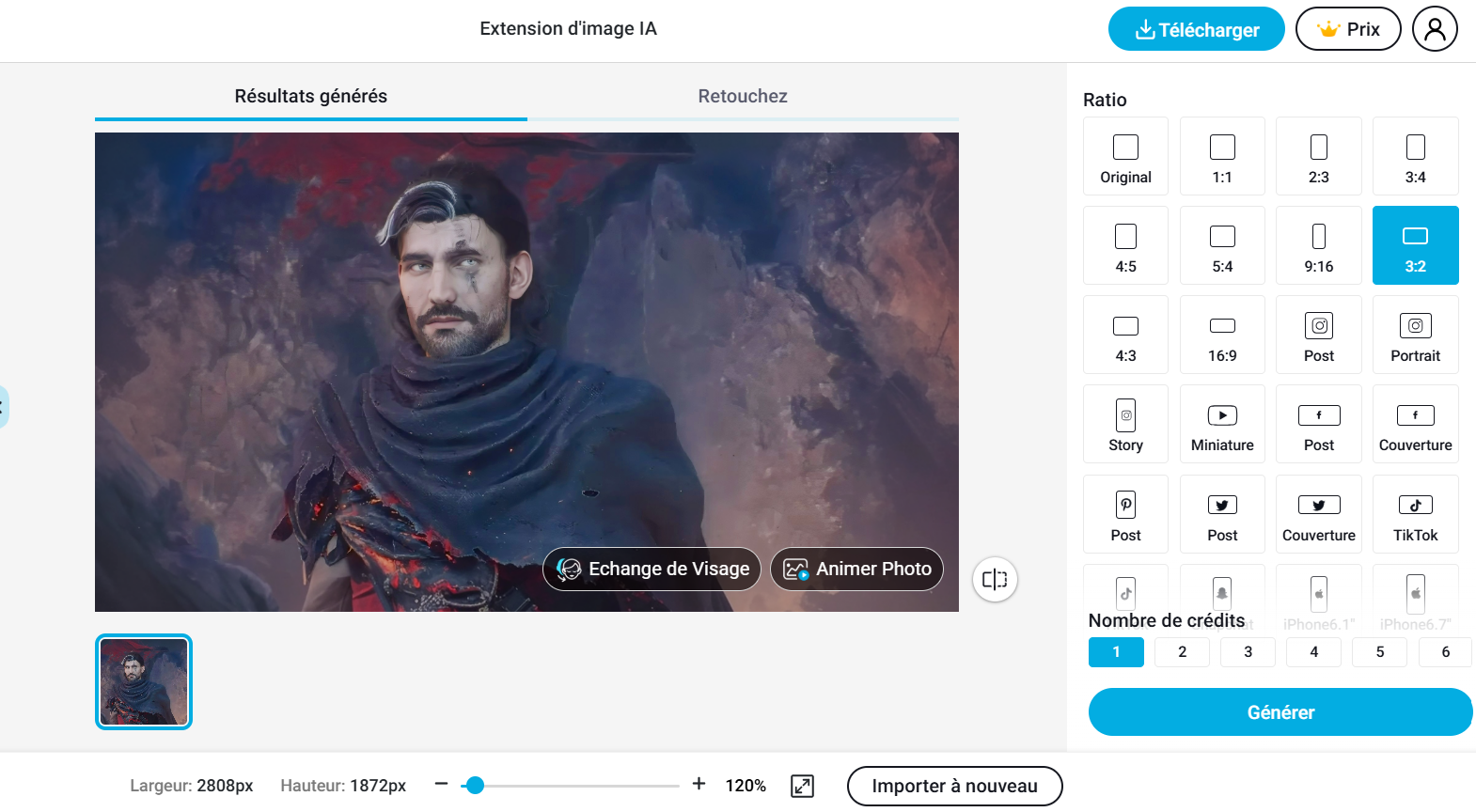The width and height of the screenshot is (1476, 812).
Task: Select the YouTube Miniature format
Action: click(x=1222, y=424)
